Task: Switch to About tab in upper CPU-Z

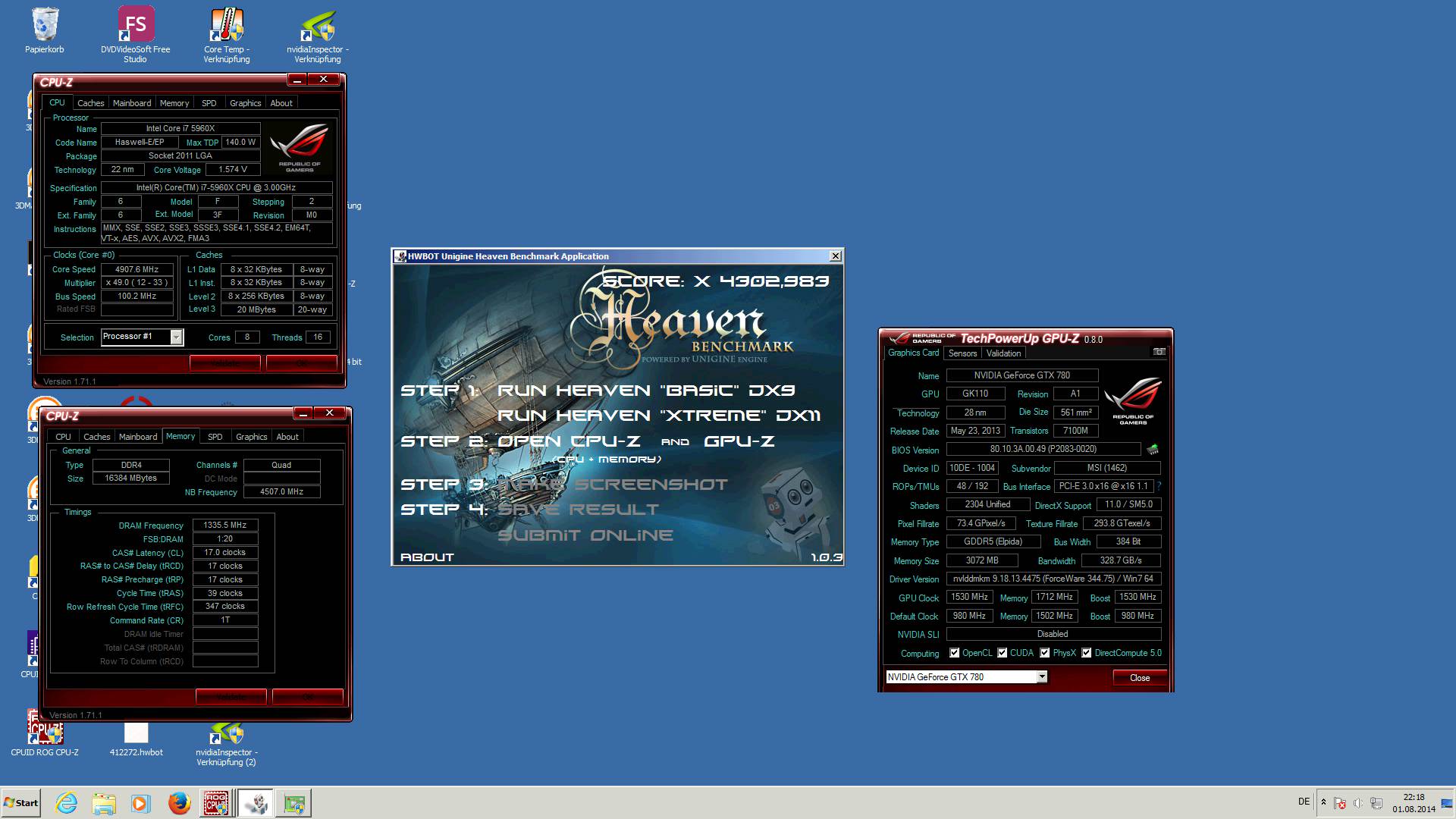Action: coord(281,103)
